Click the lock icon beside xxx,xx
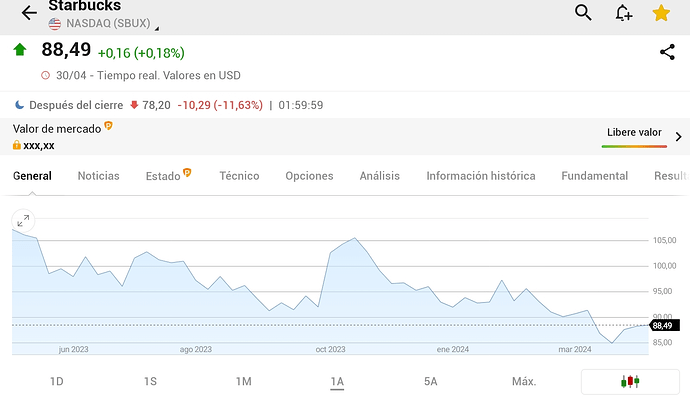The width and height of the screenshot is (690, 409). pos(17,145)
